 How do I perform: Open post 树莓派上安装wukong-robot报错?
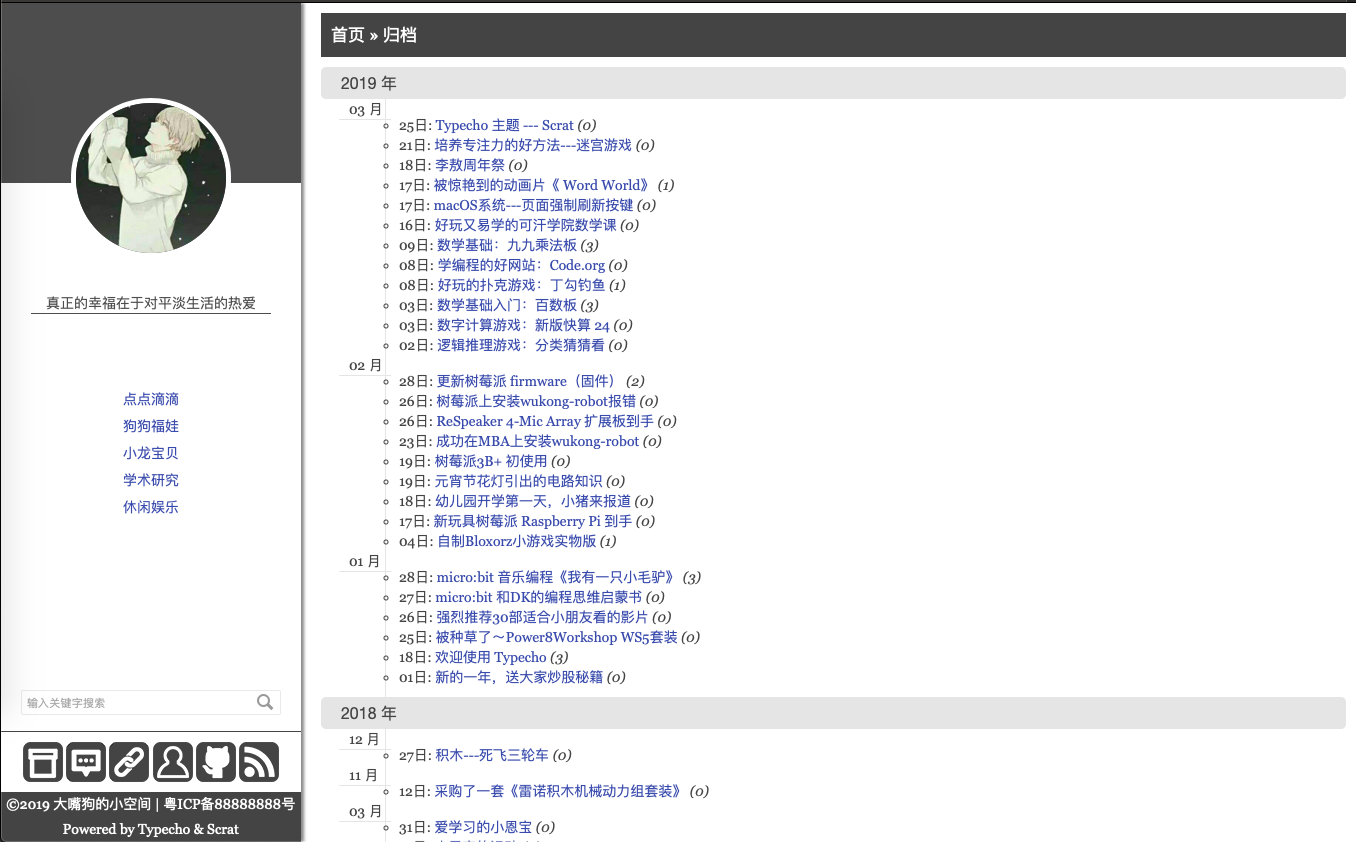(x=536, y=401)
